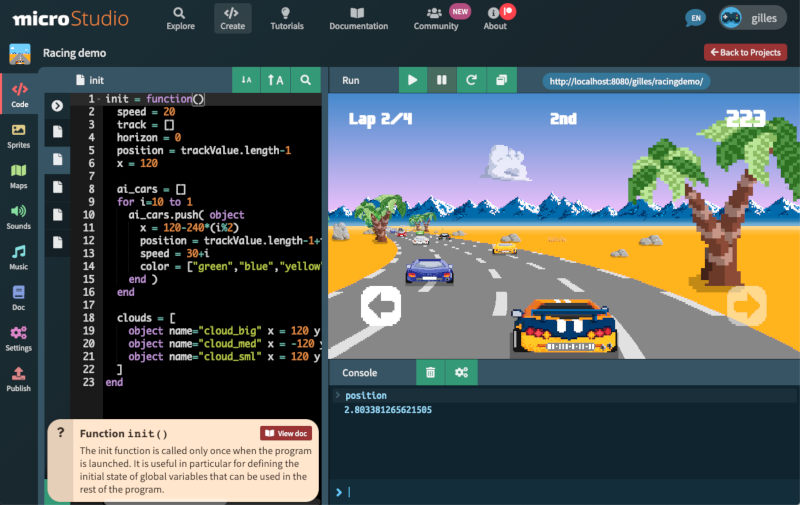Screen dimensions: 800x505
Task: Open the Music section
Action: [18, 257]
